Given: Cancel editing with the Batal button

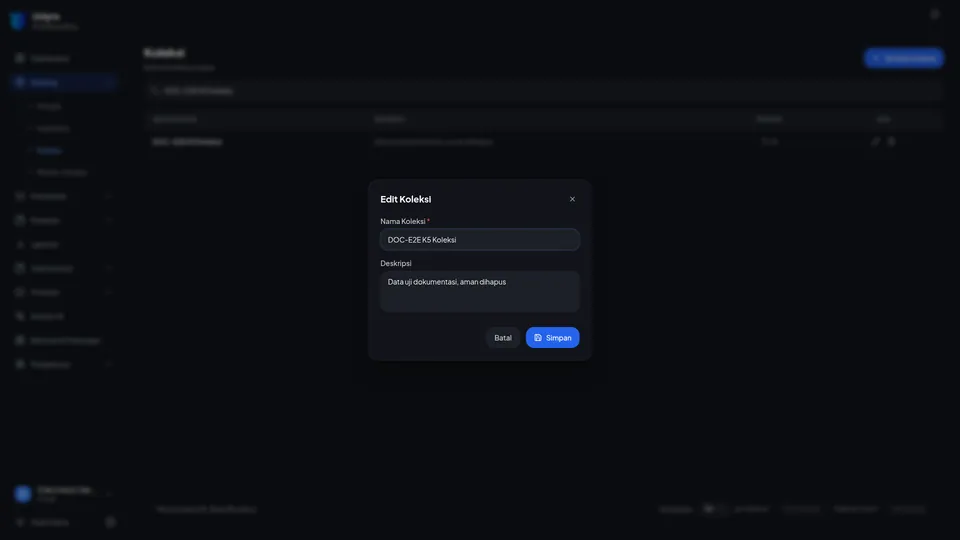Looking at the screenshot, I should click(503, 337).
